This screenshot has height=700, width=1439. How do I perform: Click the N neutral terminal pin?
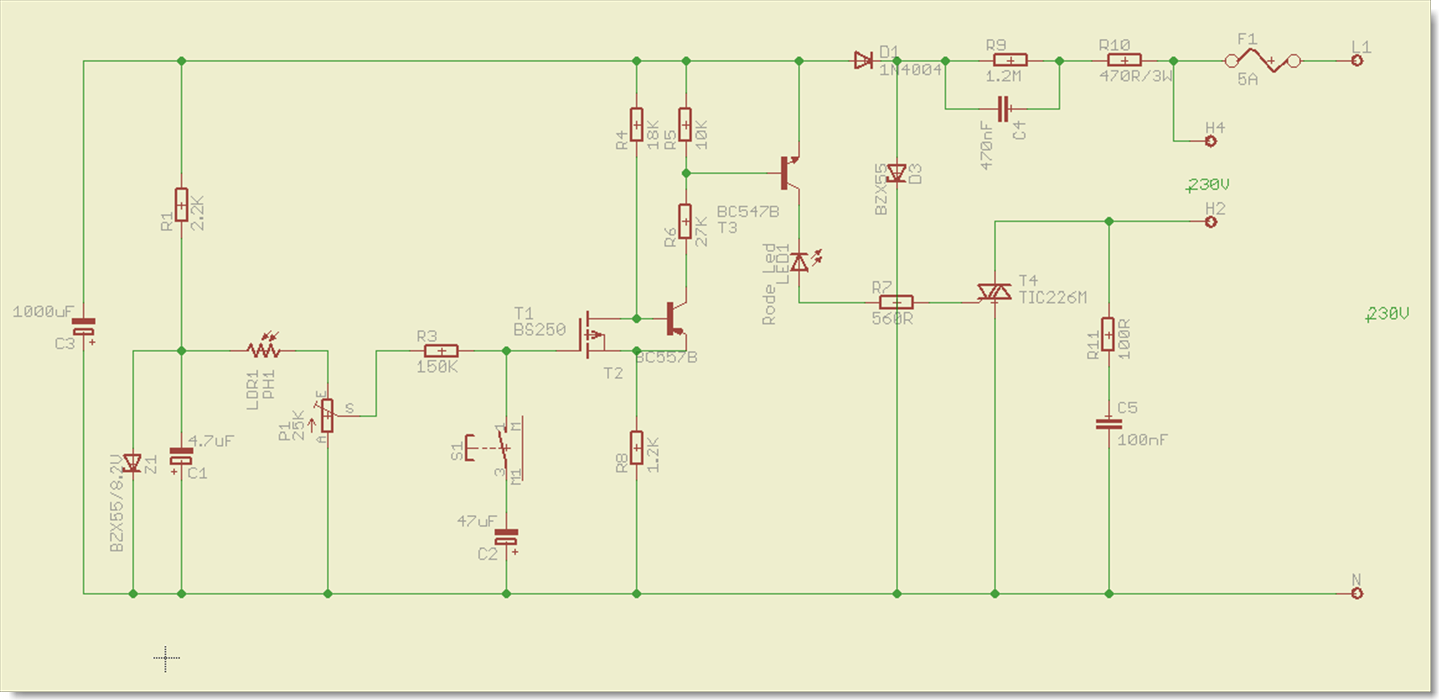coord(1357,594)
